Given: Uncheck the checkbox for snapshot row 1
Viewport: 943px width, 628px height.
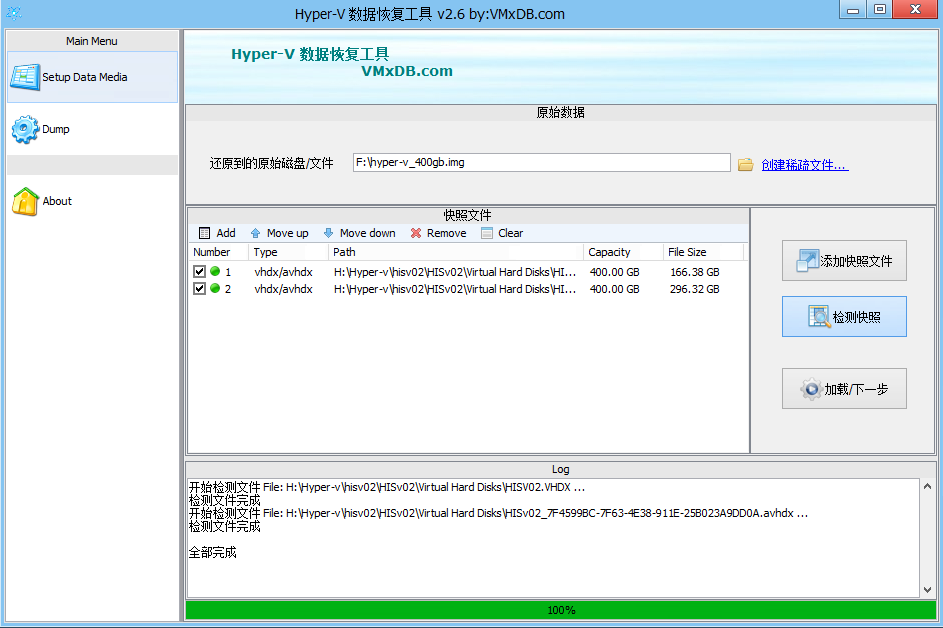Looking at the screenshot, I should click(200, 272).
